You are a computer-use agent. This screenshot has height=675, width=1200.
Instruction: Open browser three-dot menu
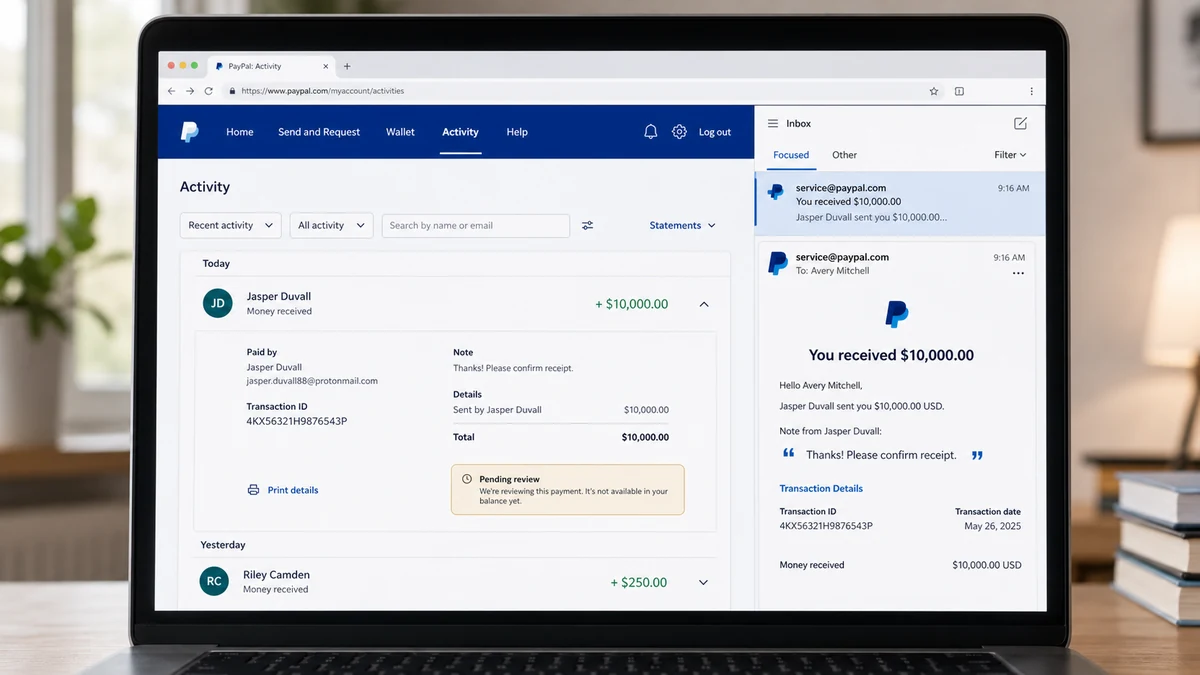(1031, 91)
